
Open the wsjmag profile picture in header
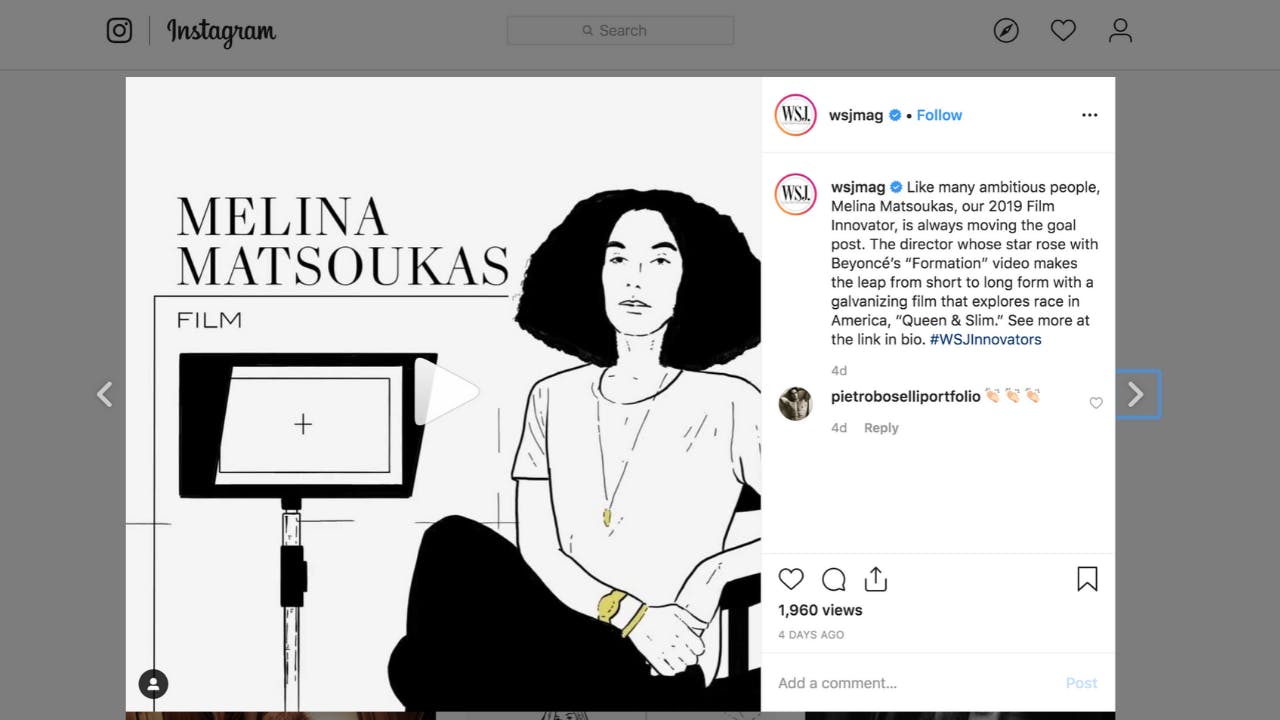pyautogui.click(x=795, y=115)
